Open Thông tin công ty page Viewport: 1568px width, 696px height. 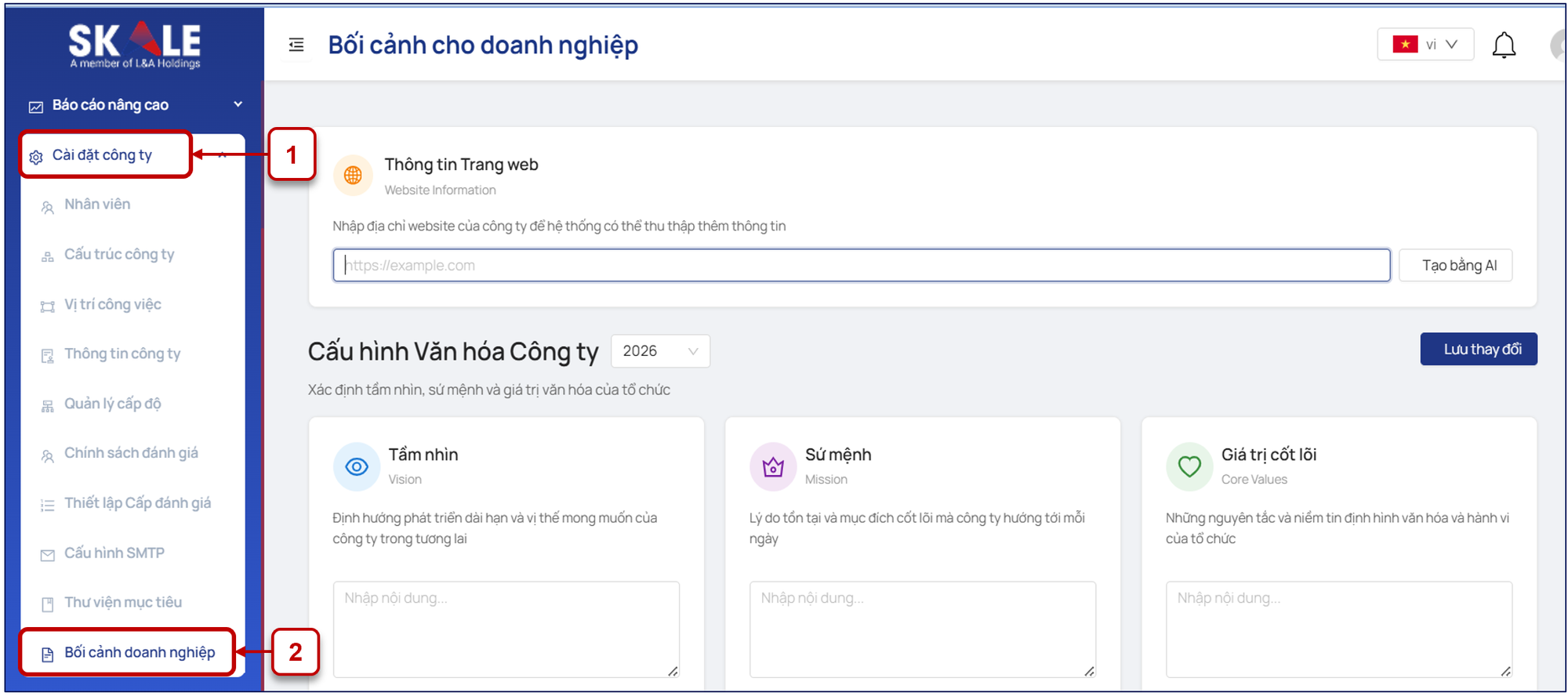(x=122, y=353)
